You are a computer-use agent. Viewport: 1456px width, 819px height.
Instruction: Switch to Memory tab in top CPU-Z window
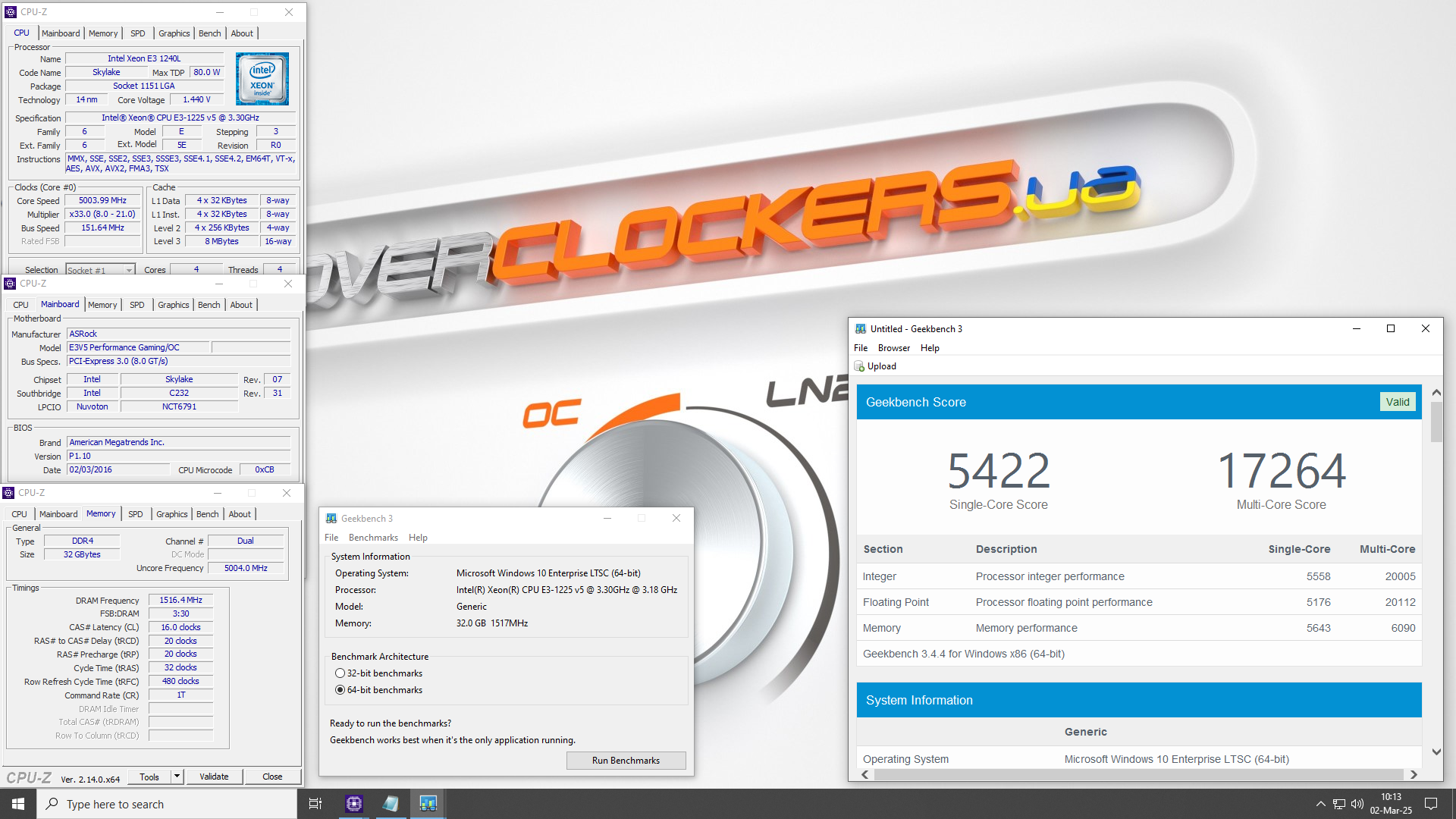coord(103,33)
